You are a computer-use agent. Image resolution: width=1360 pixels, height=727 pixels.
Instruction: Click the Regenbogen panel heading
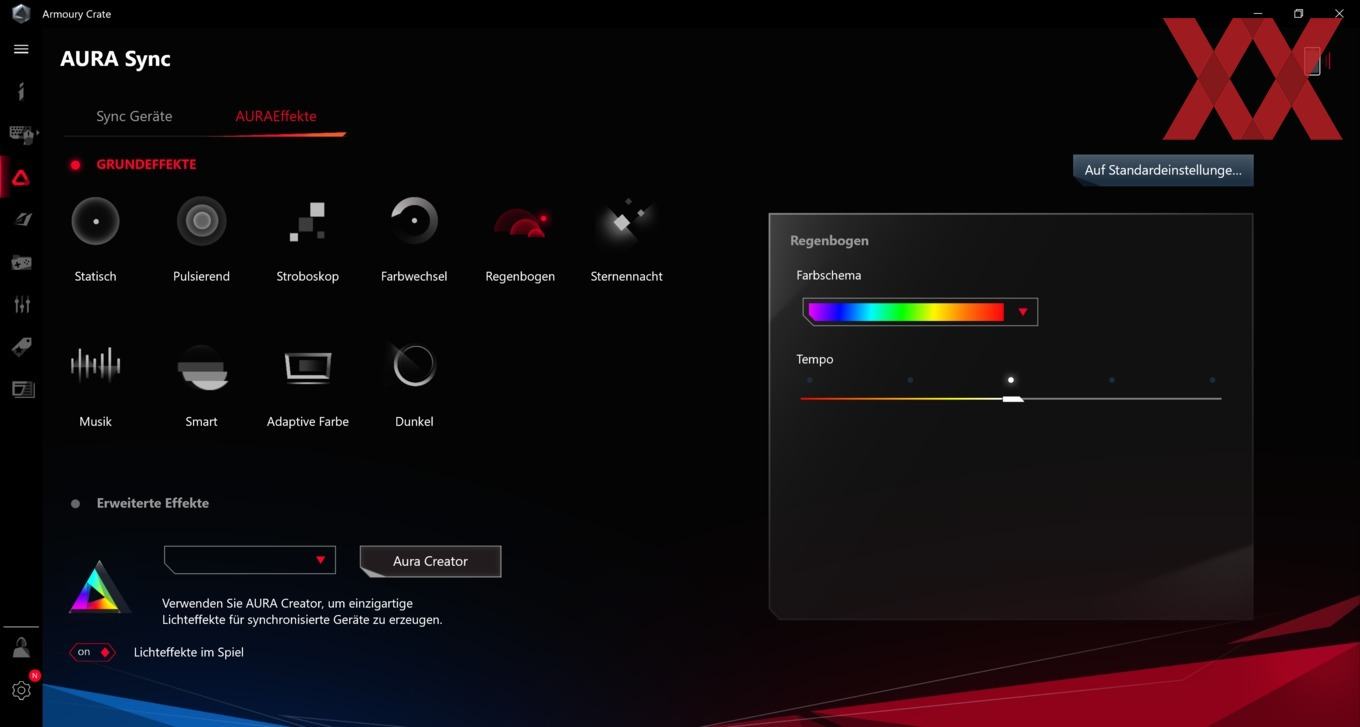(x=829, y=241)
